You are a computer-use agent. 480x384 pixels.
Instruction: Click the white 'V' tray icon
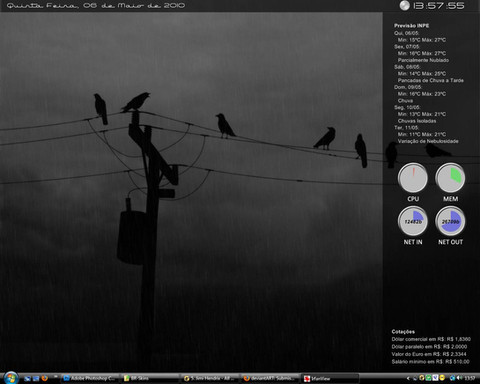point(435,378)
